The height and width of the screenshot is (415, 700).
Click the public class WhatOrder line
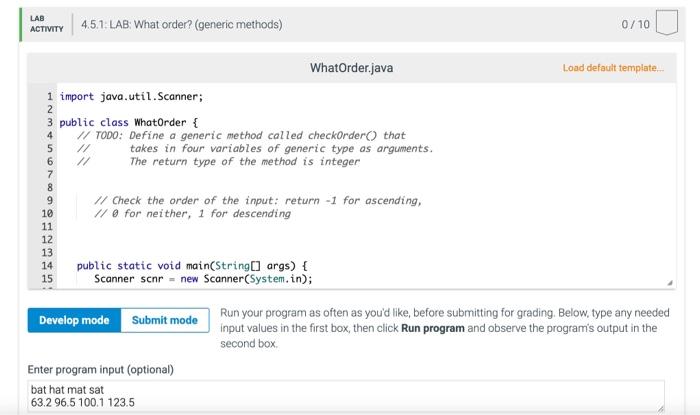click(129, 122)
